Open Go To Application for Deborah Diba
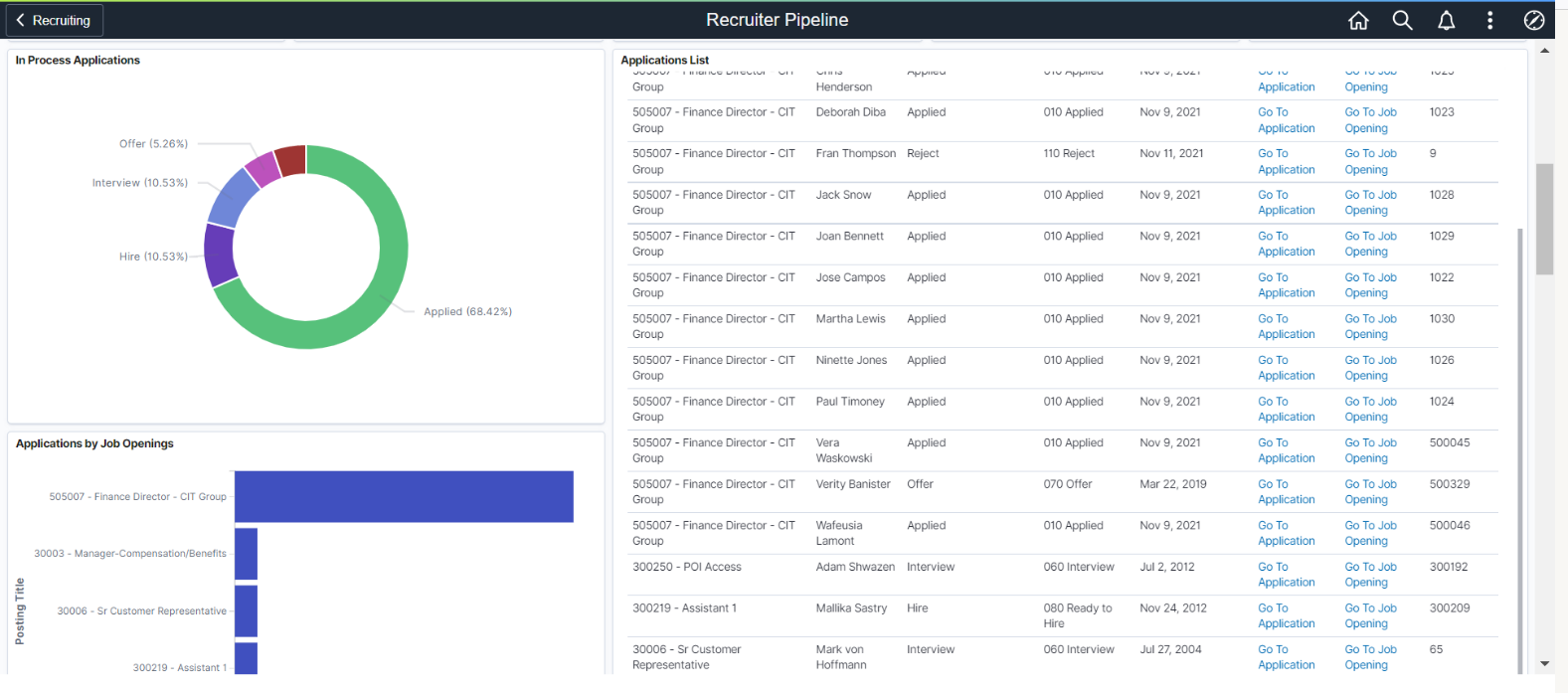This screenshot has height=693, width=1568. coord(1287,120)
